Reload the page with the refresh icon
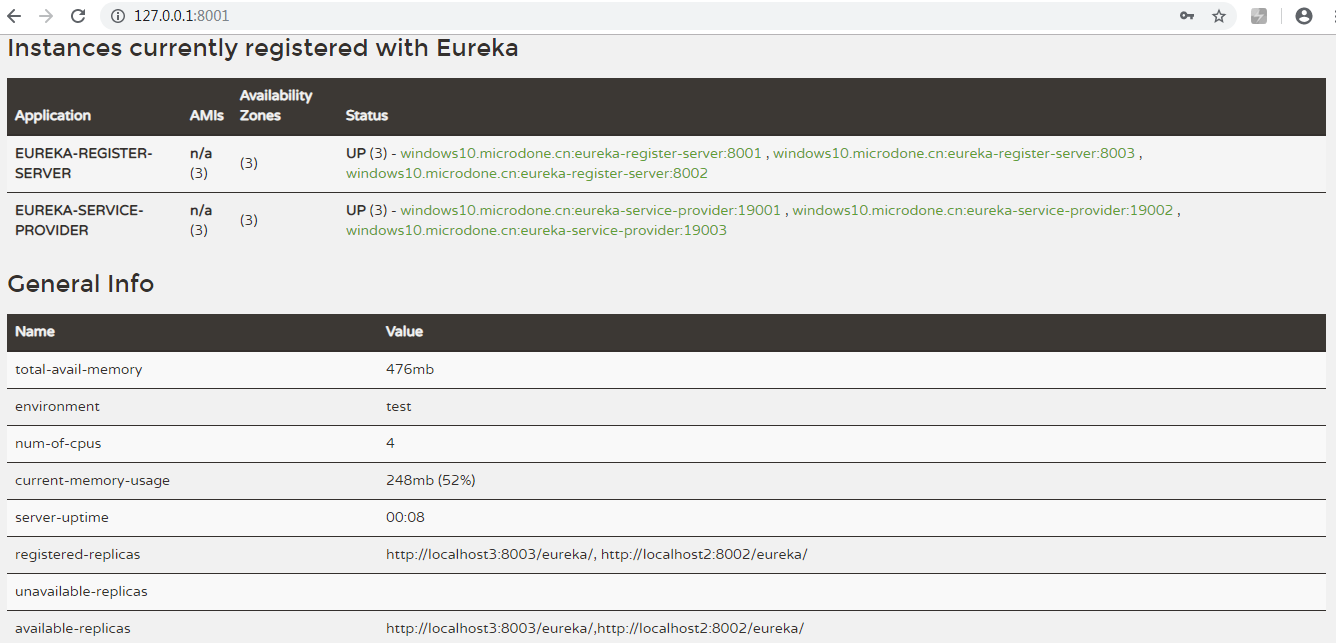 click(78, 16)
